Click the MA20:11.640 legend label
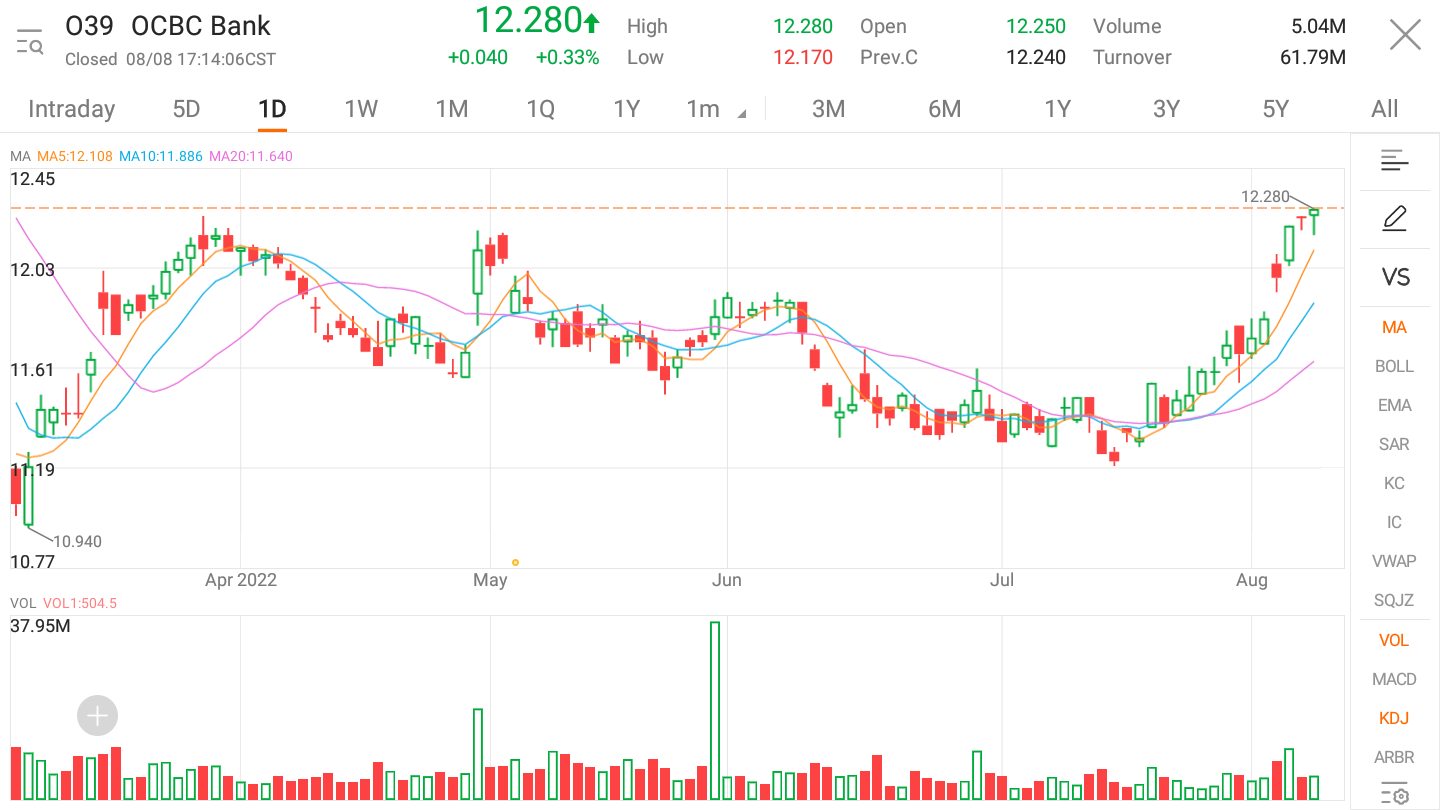The image size is (1440, 810). [x=251, y=156]
